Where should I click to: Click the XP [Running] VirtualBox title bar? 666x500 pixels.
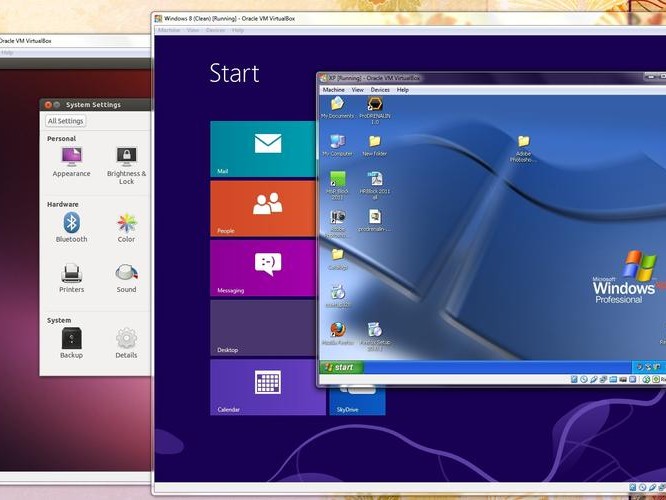492,78
